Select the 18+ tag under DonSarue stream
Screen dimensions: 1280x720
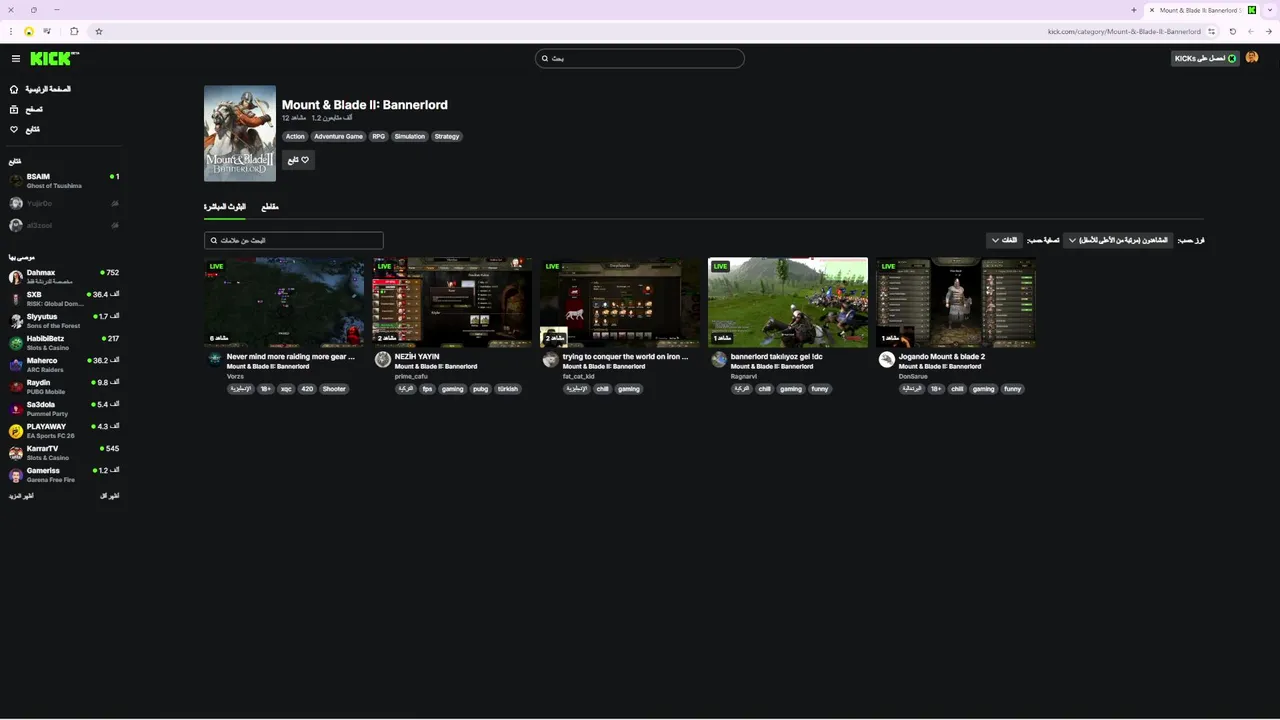click(x=936, y=389)
